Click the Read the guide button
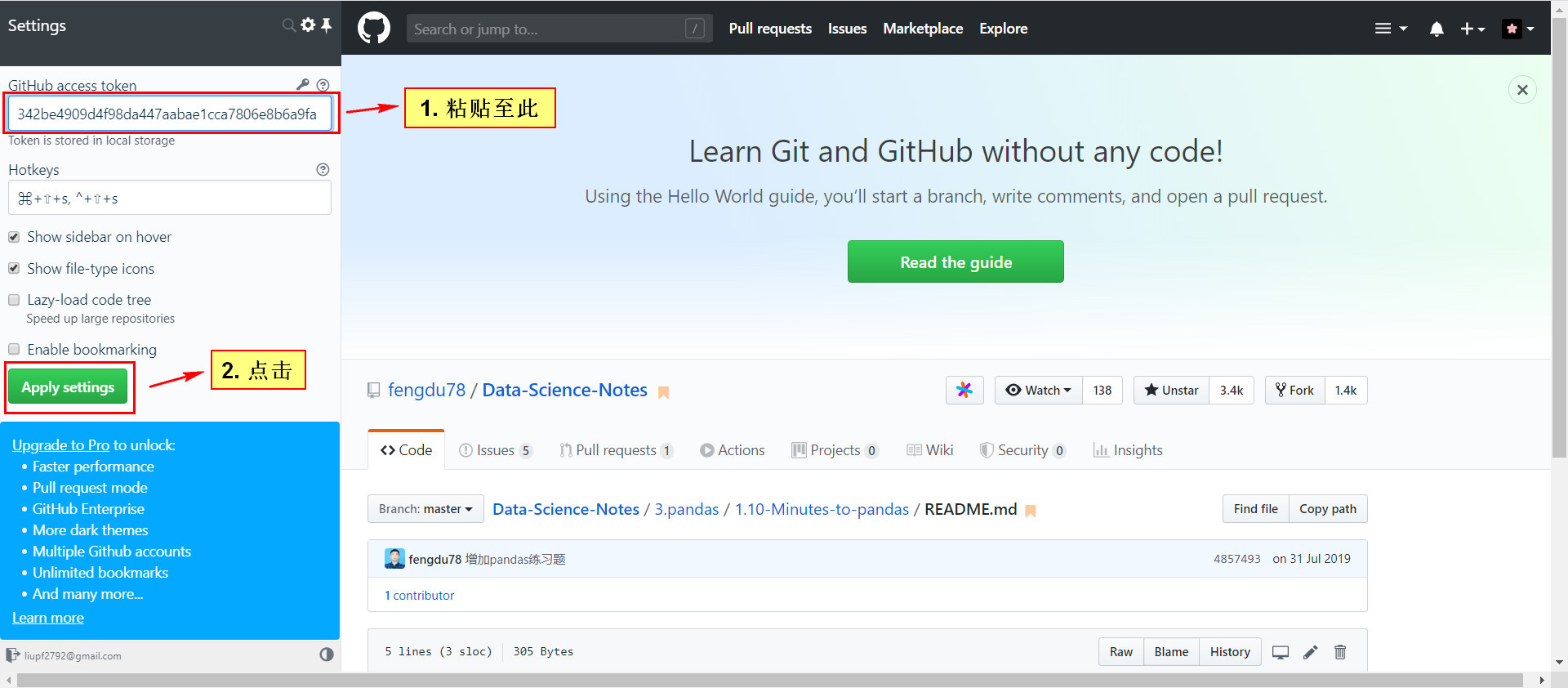1568x688 pixels. pyautogui.click(x=955, y=261)
